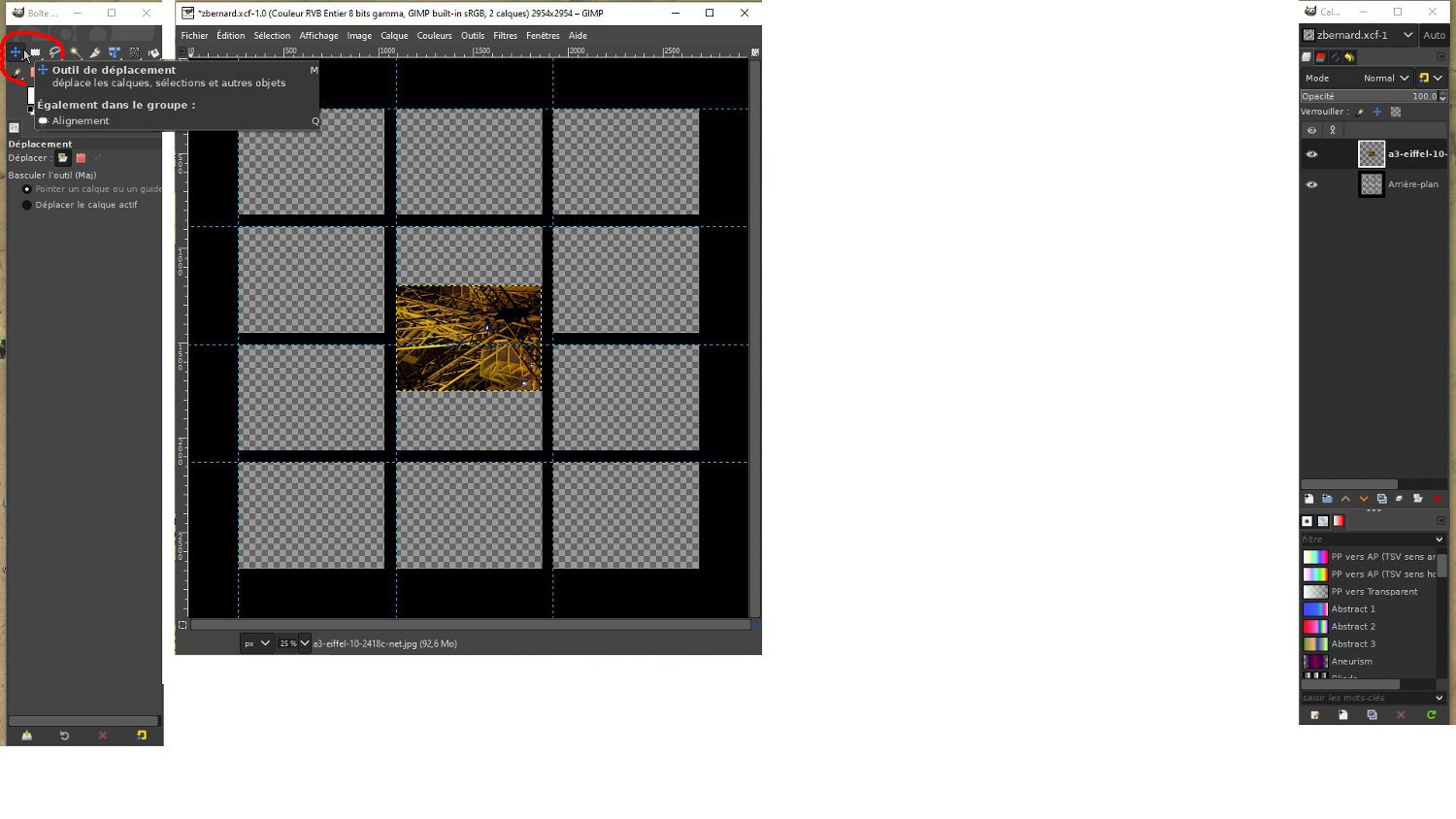This screenshot has height=819, width=1456.
Task: Toggle lock alpha channel
Action: pyautogui.click(x=1396, y=112)
